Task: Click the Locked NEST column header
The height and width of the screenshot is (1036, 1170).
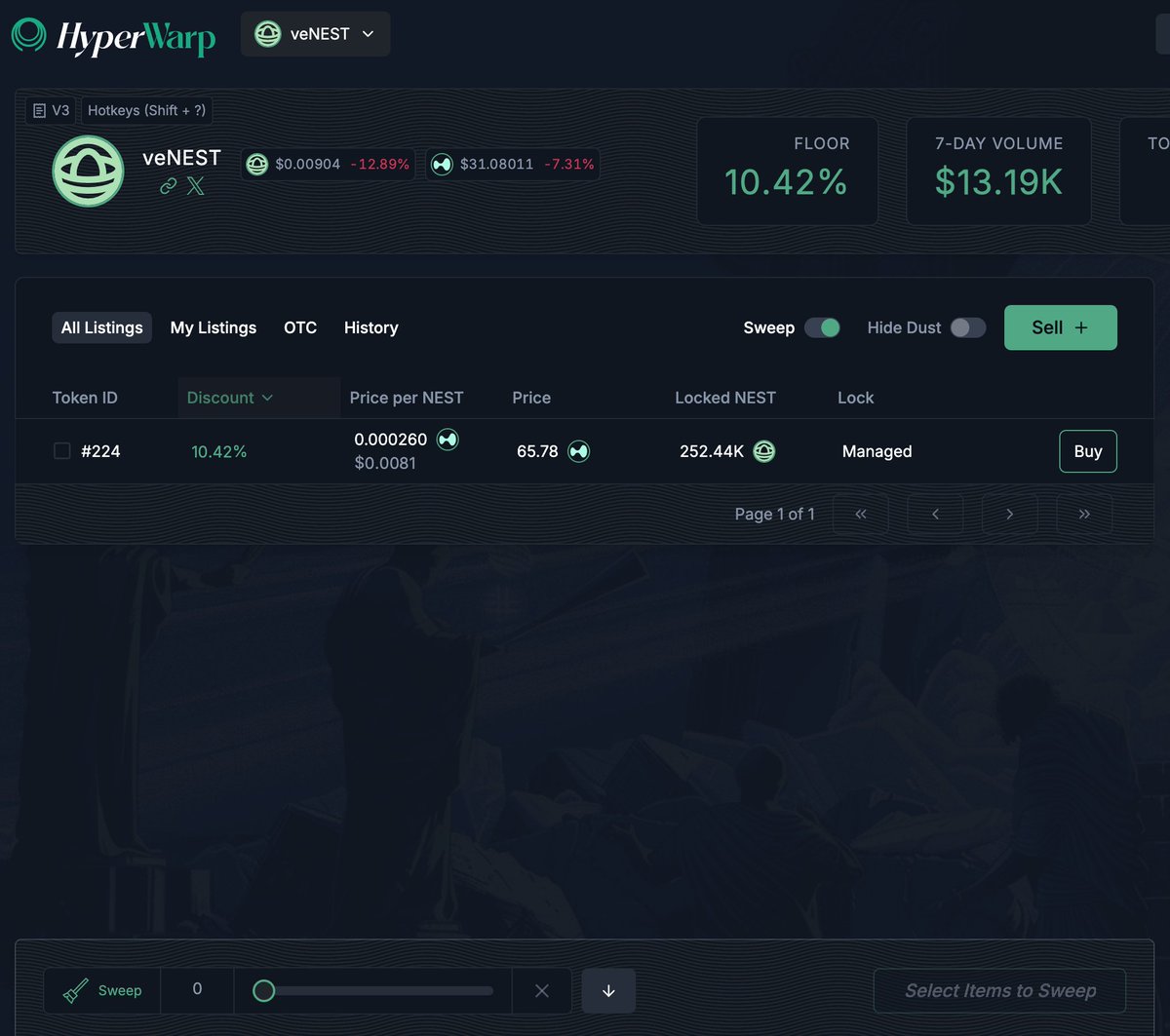Action: pos(725,398)
